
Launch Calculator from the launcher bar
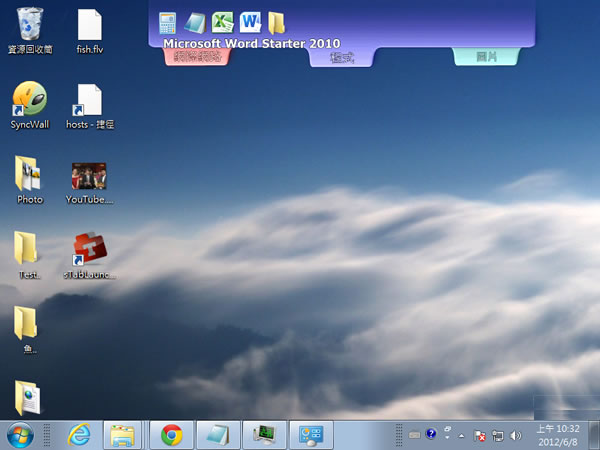pos(168,22)
